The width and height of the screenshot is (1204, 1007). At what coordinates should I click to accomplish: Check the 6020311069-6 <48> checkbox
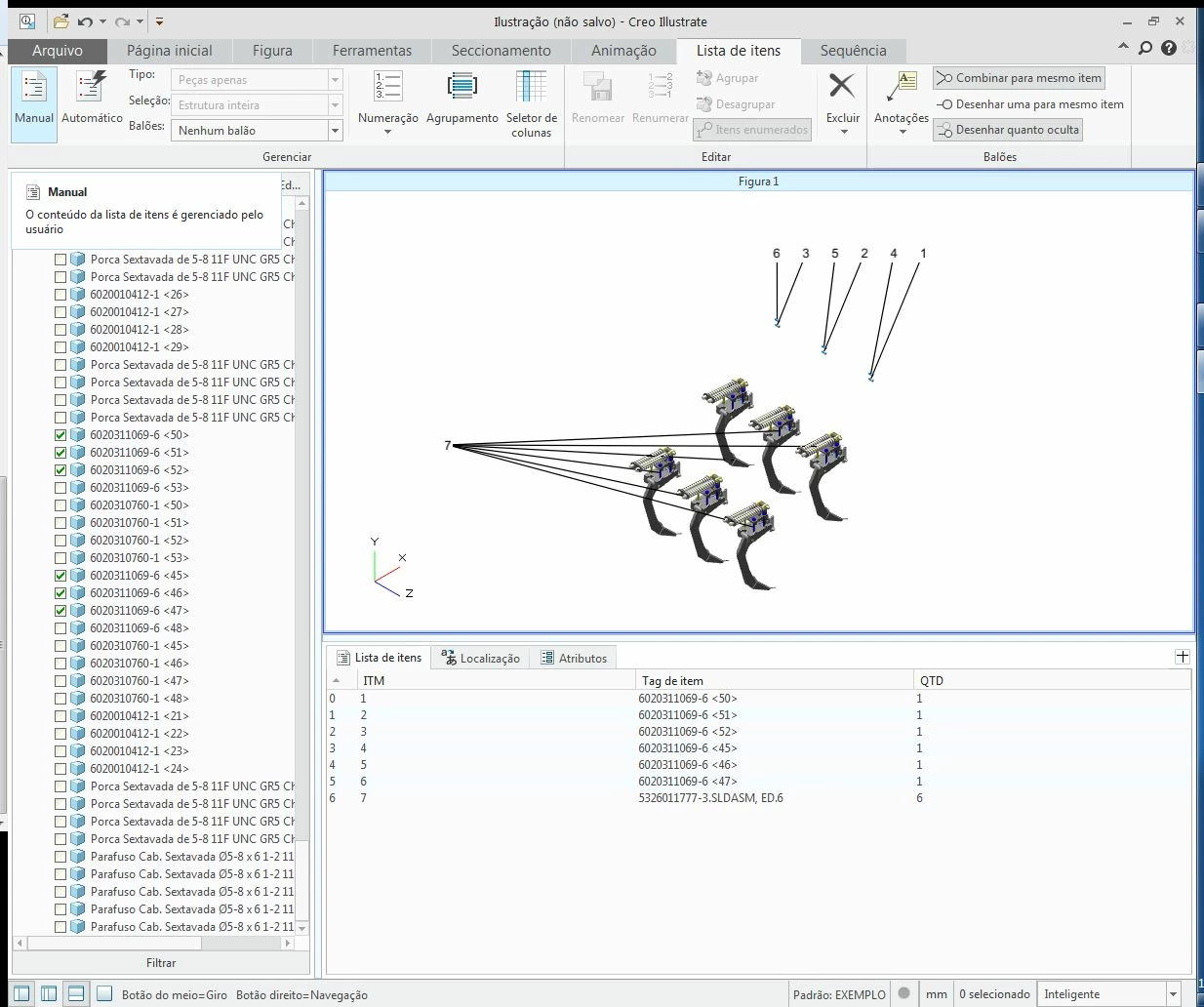tap(60, 628)
